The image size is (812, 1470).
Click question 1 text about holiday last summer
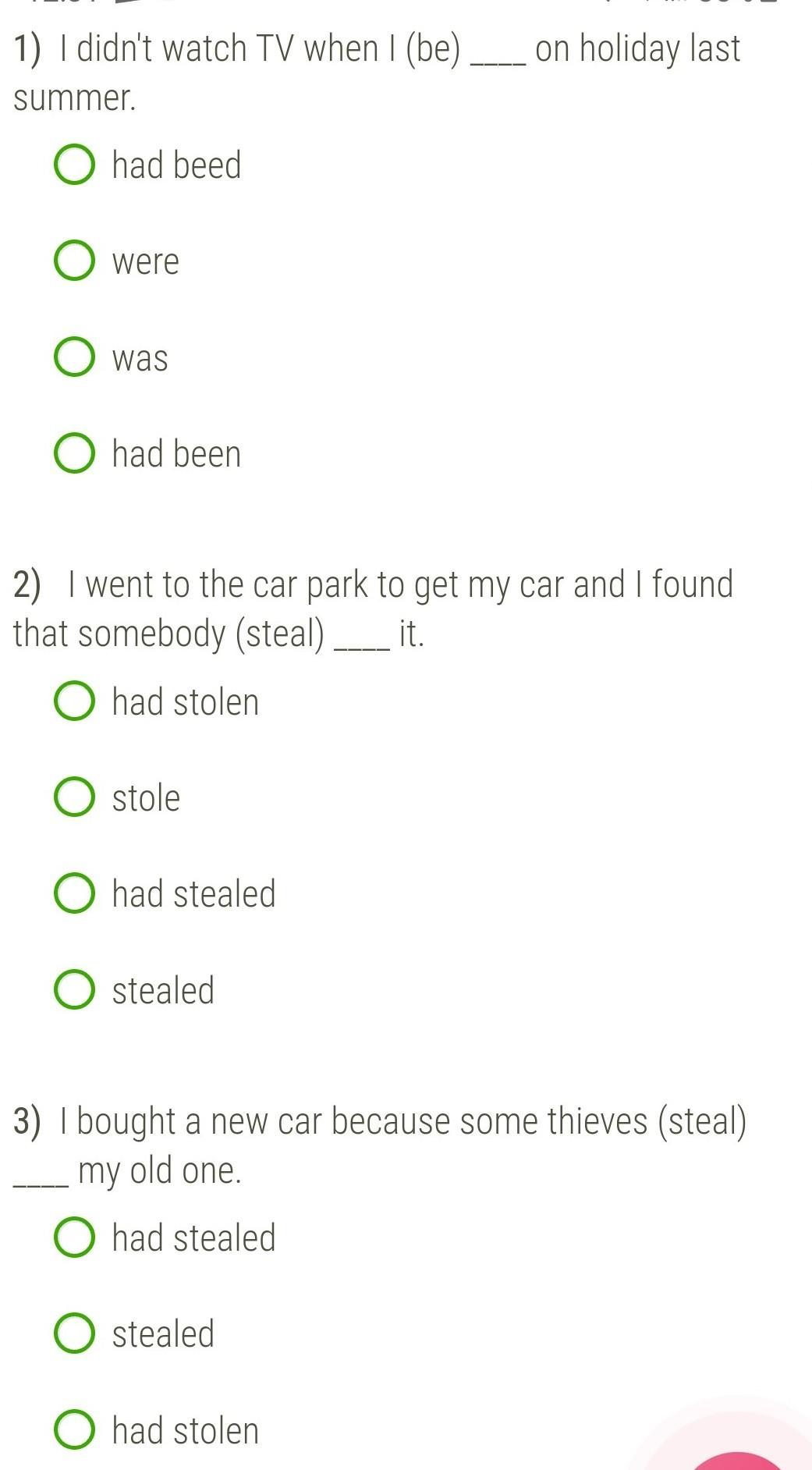tap(378, 73)
